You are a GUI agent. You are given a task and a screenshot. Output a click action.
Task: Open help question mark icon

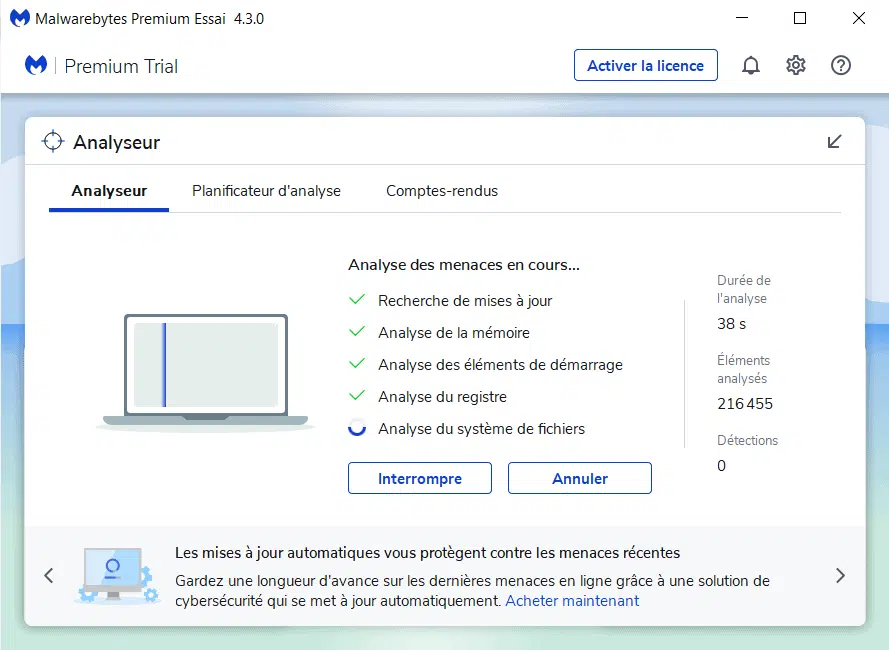841,65
